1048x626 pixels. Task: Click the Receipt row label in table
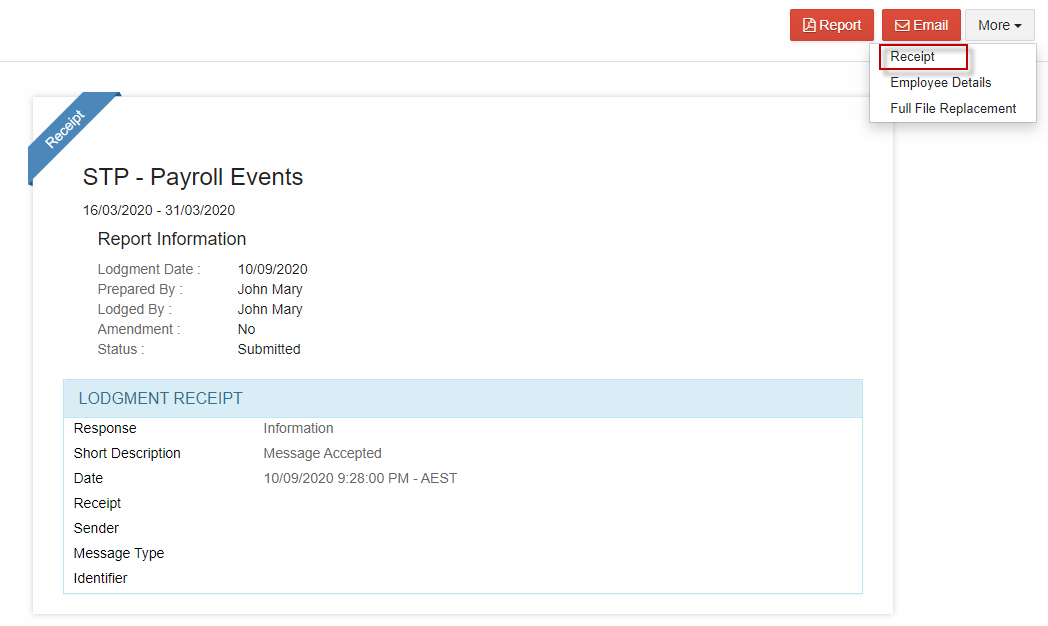coord(97,503)
